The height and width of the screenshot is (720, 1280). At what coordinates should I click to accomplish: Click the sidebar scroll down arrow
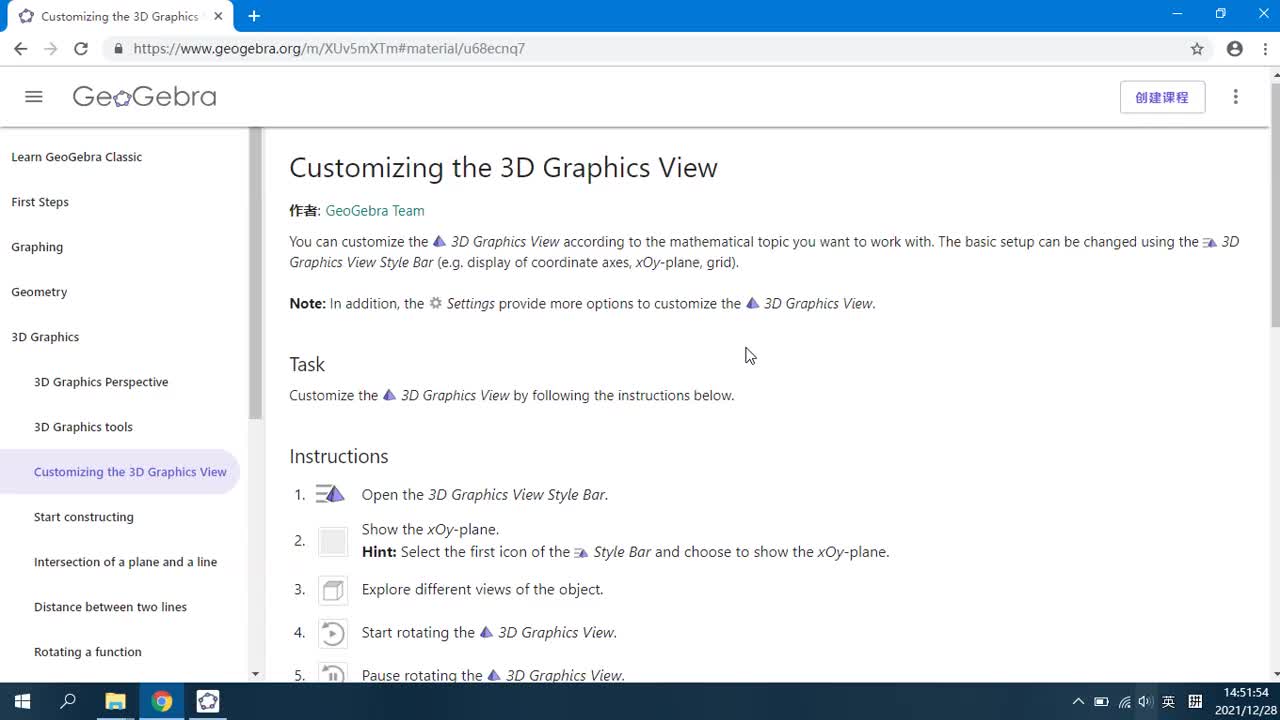(x=255, y=675)
